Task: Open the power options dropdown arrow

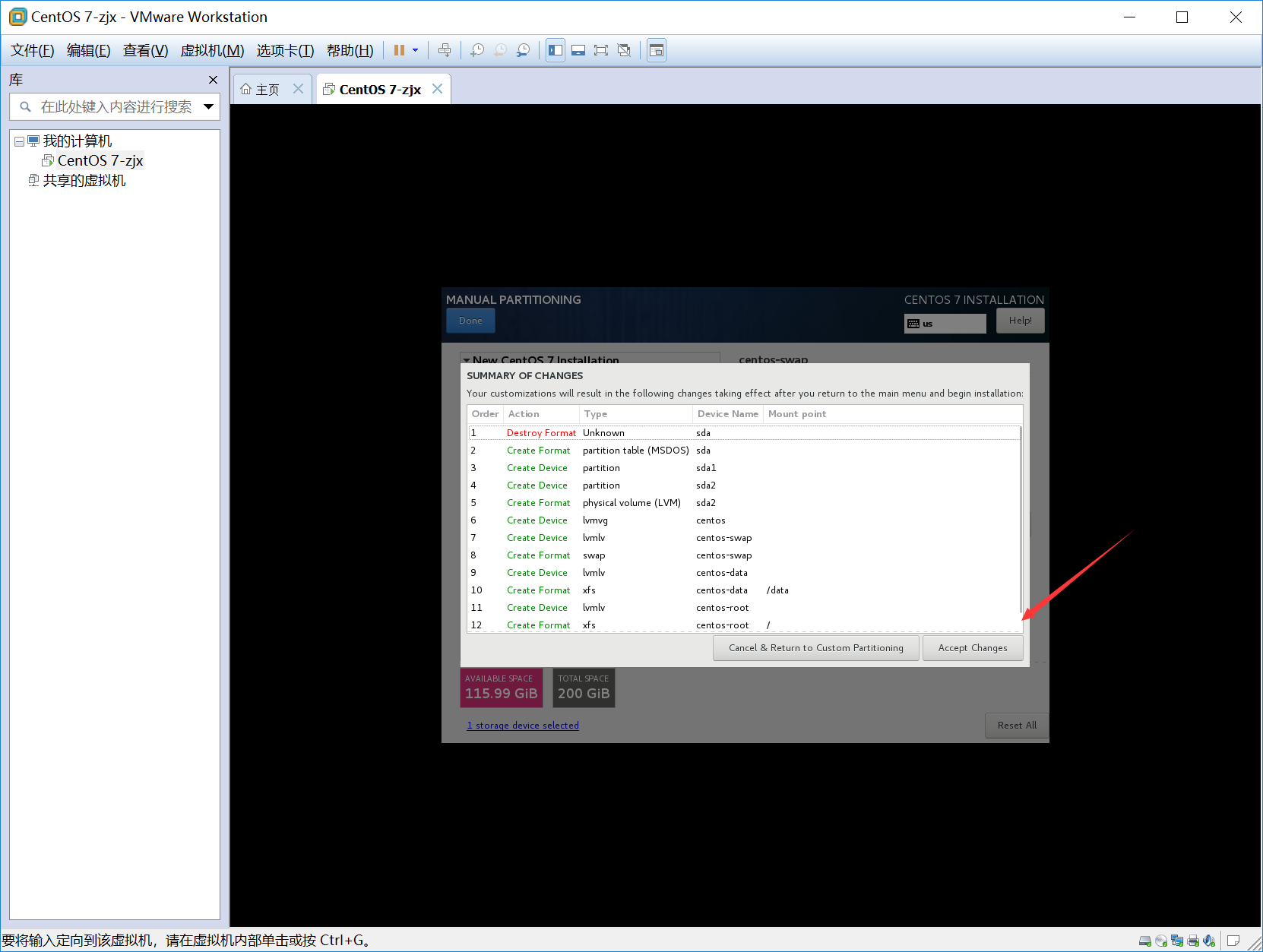Action: pyautogui.click(x=416, y=50)
